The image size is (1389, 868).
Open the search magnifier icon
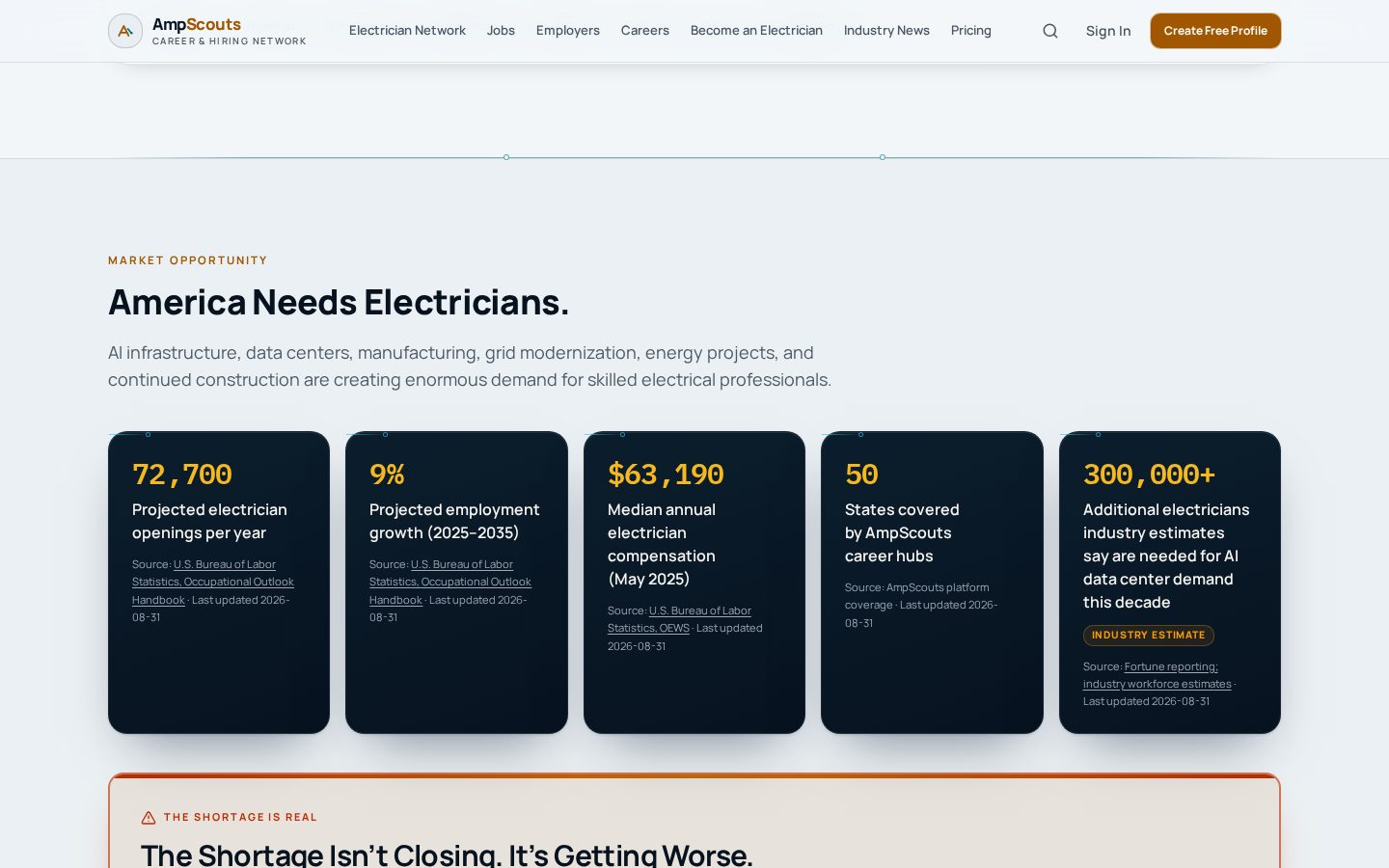pos(1050,31)
